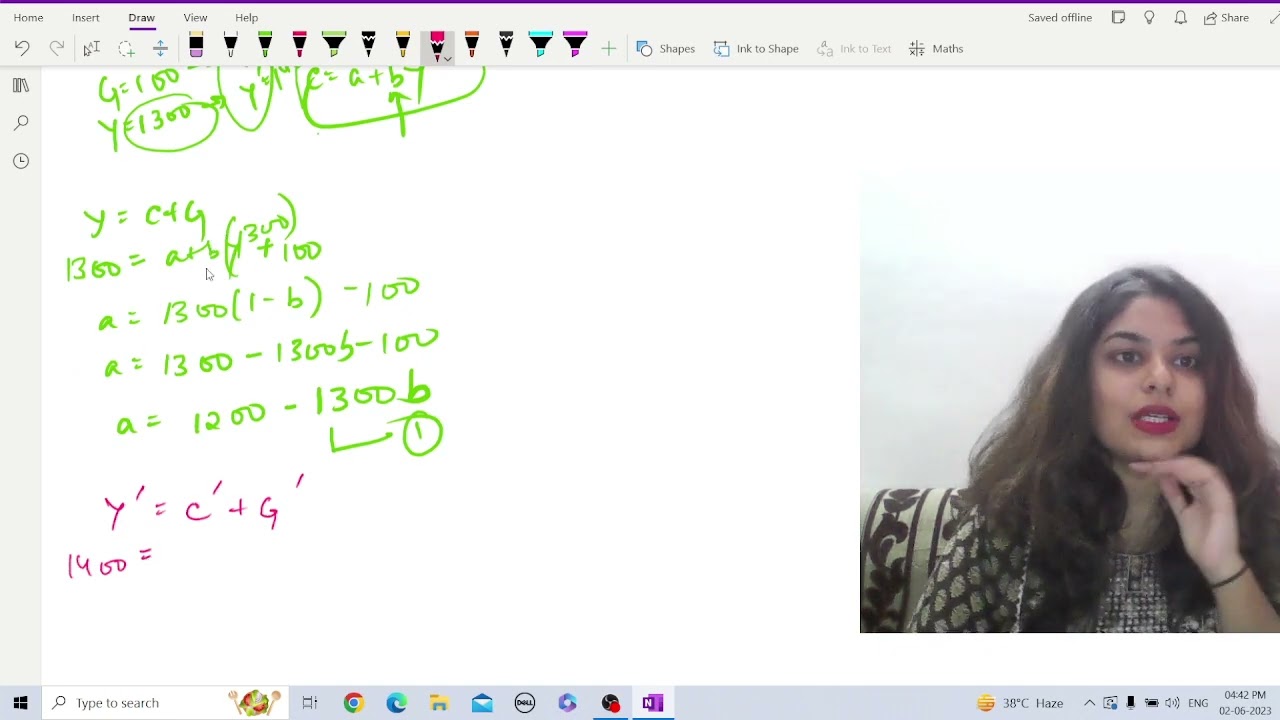Click the Share button

[x=1226, y=17]
